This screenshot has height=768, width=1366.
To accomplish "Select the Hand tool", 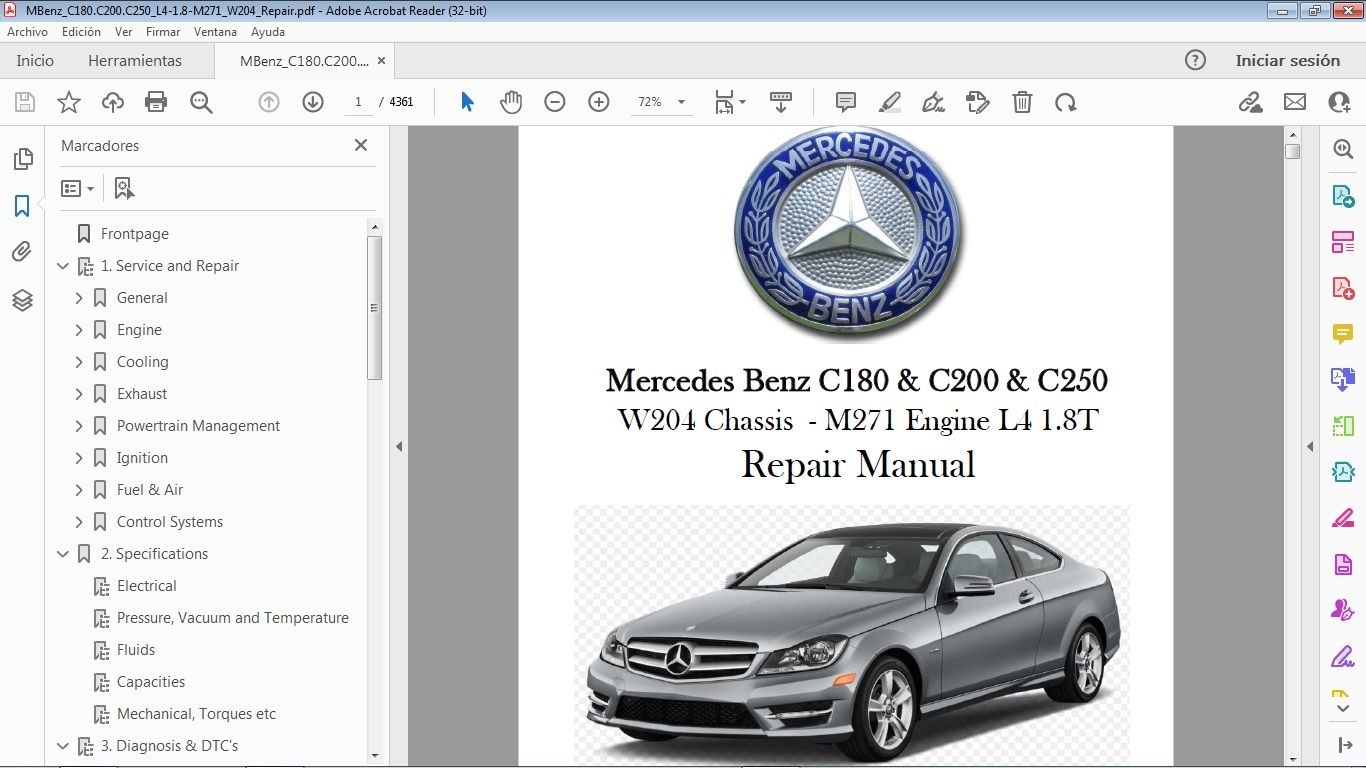I will [511, 101].
